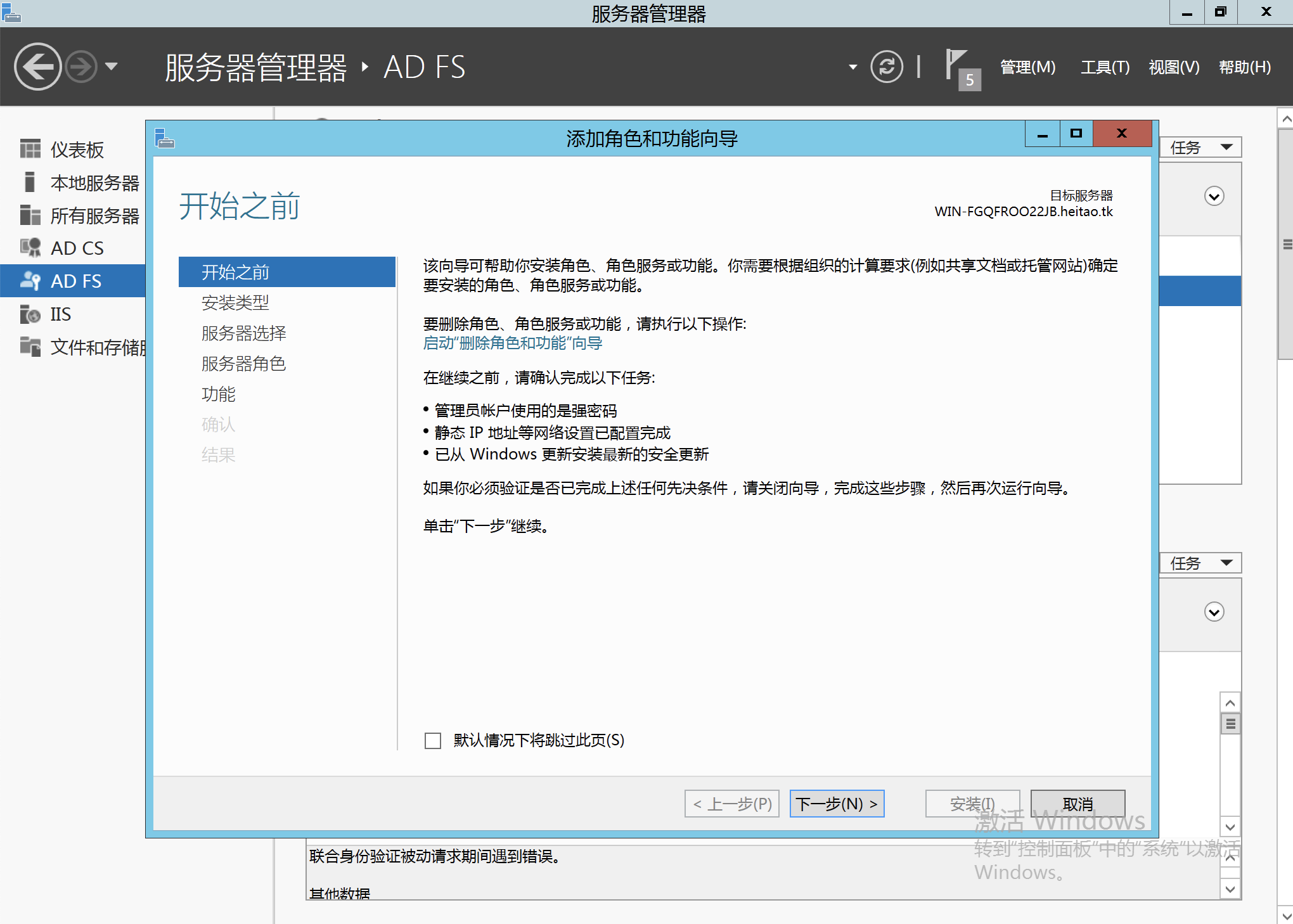Select 所有服务器 icon in sidebar
1293x924 pixels.
click(30, 215)
